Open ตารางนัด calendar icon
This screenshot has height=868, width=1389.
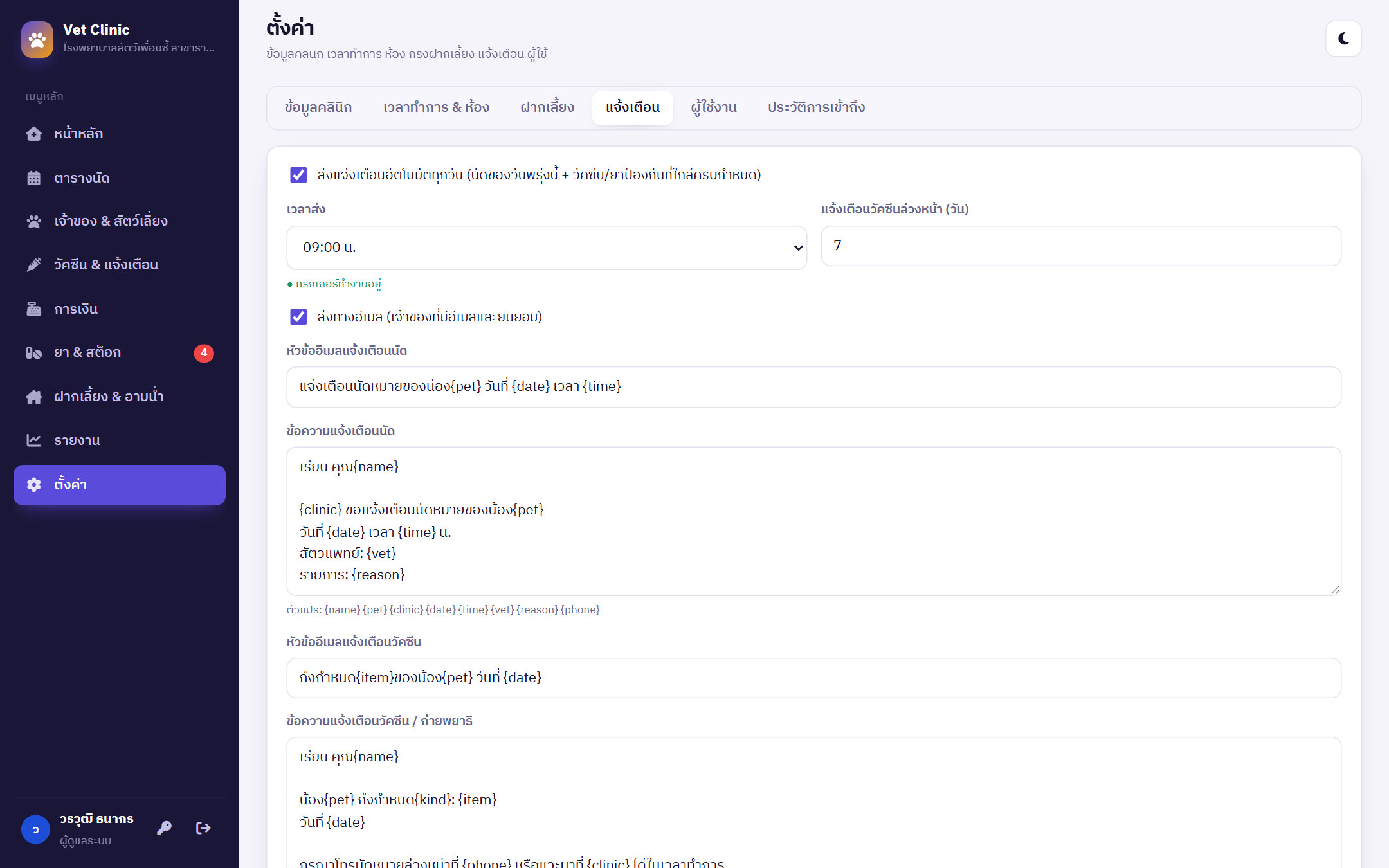(34, 178)
